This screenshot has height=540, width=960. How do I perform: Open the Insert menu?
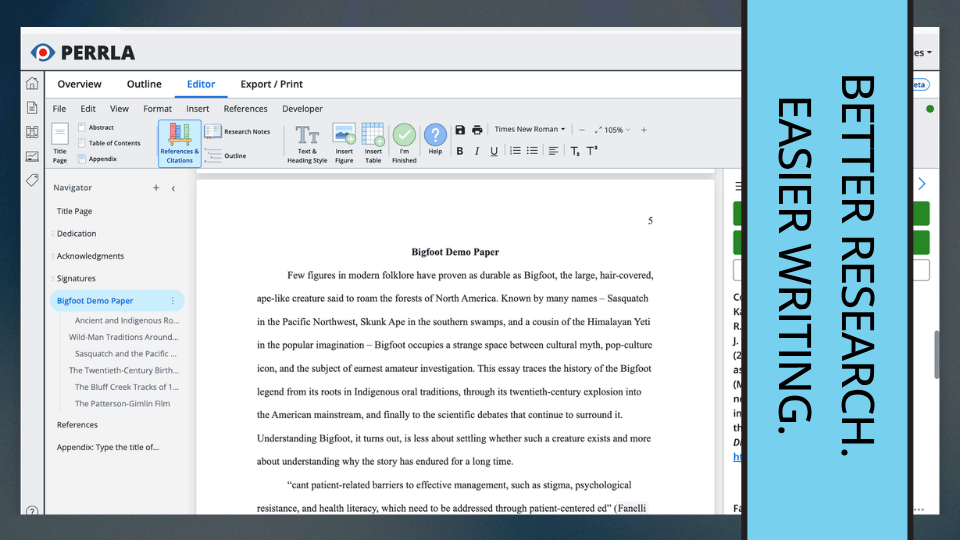click(198, 108)
